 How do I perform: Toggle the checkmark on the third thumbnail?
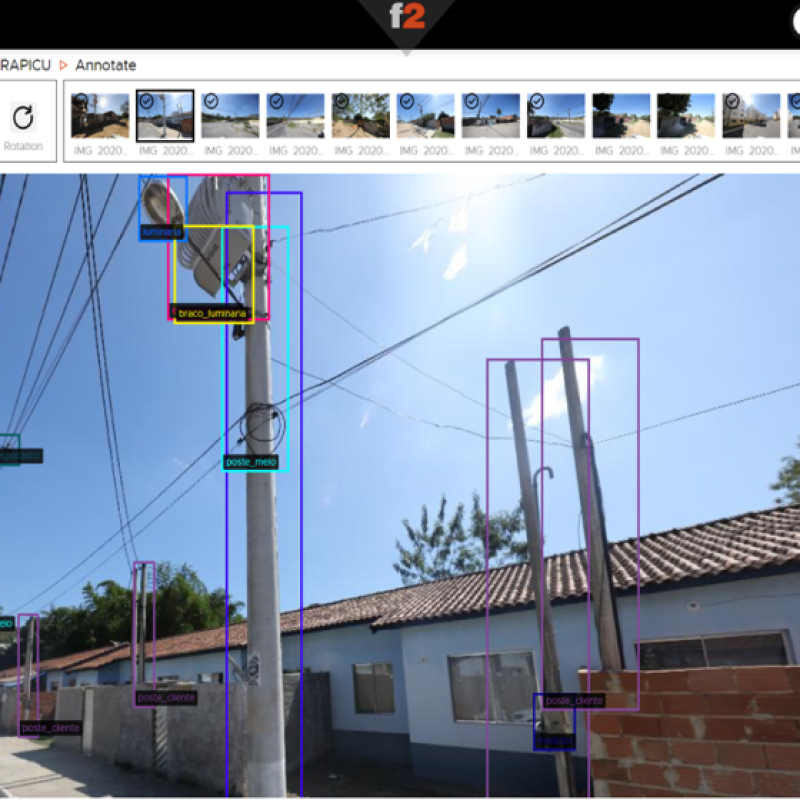coord(211,101)
